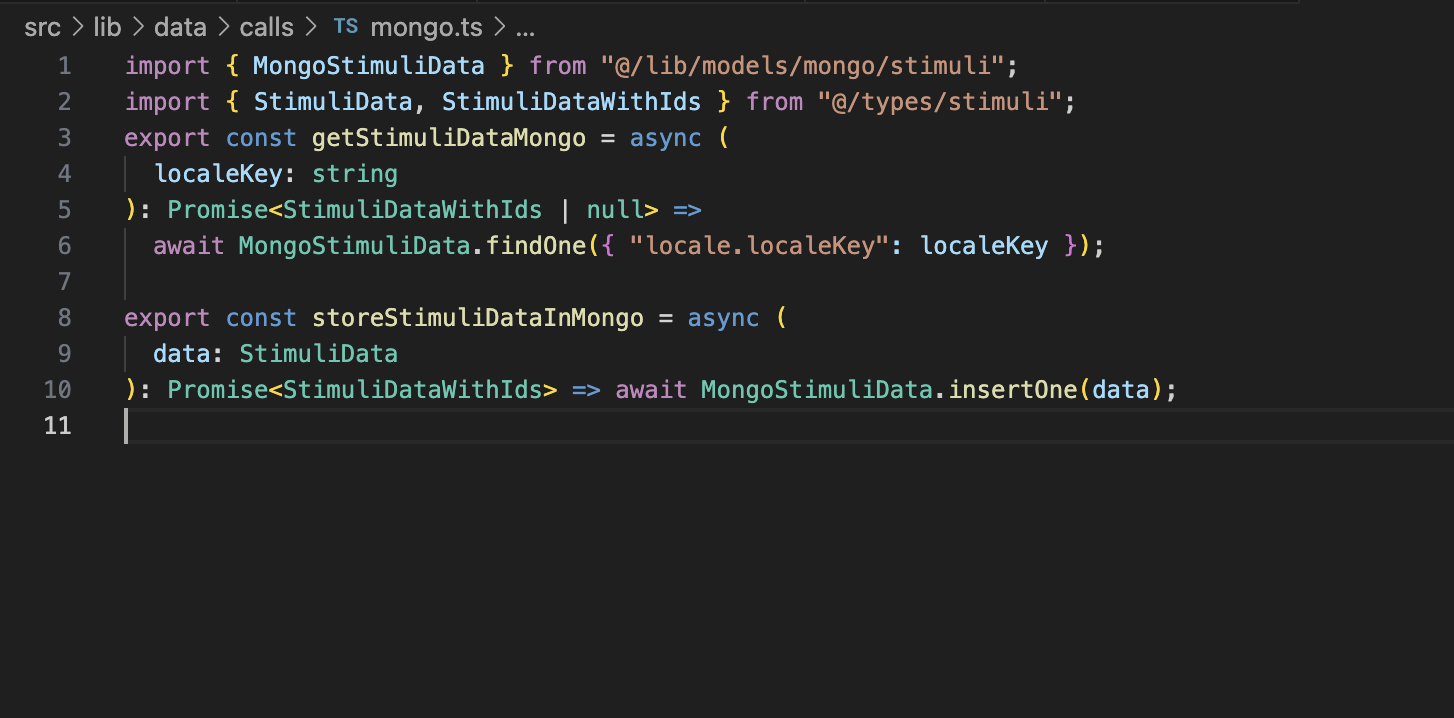Click "MongoStimuliData" on line 6
The height and width of the screenshot is (718, 1454).
coord(355,246)
